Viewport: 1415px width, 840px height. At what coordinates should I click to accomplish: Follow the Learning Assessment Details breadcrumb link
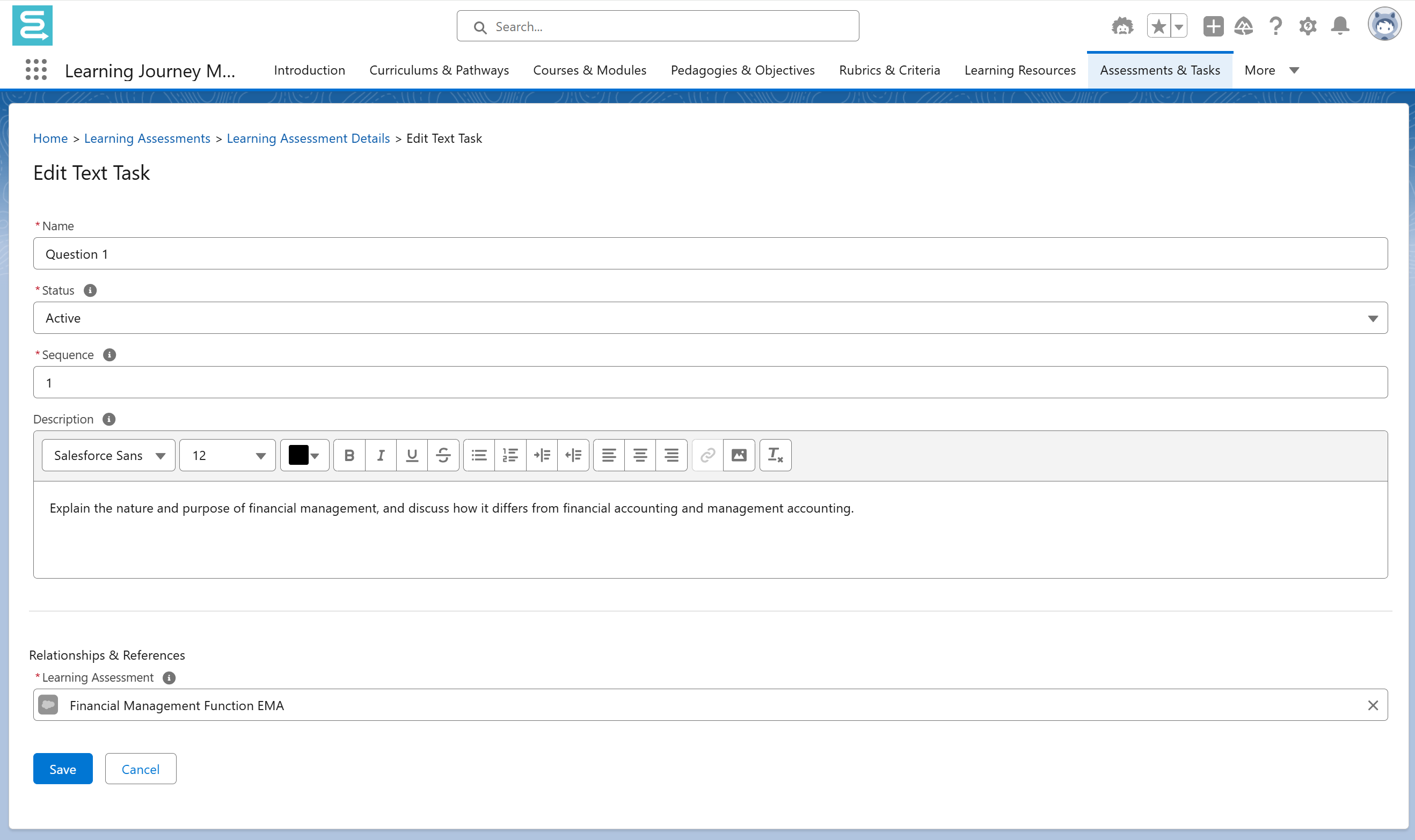pos(308,138)
